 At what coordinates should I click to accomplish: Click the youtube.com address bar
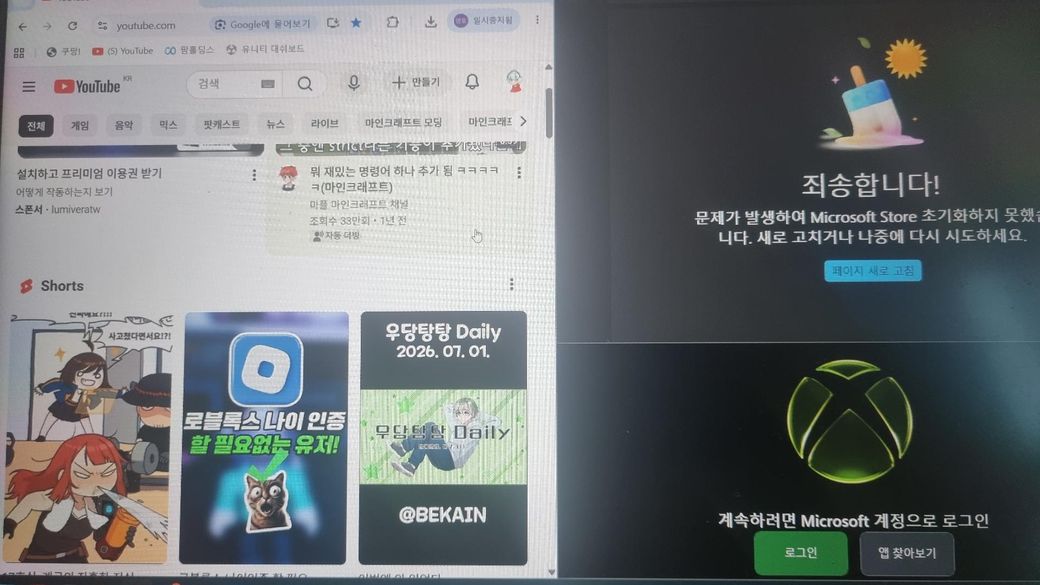pos(146,25)
